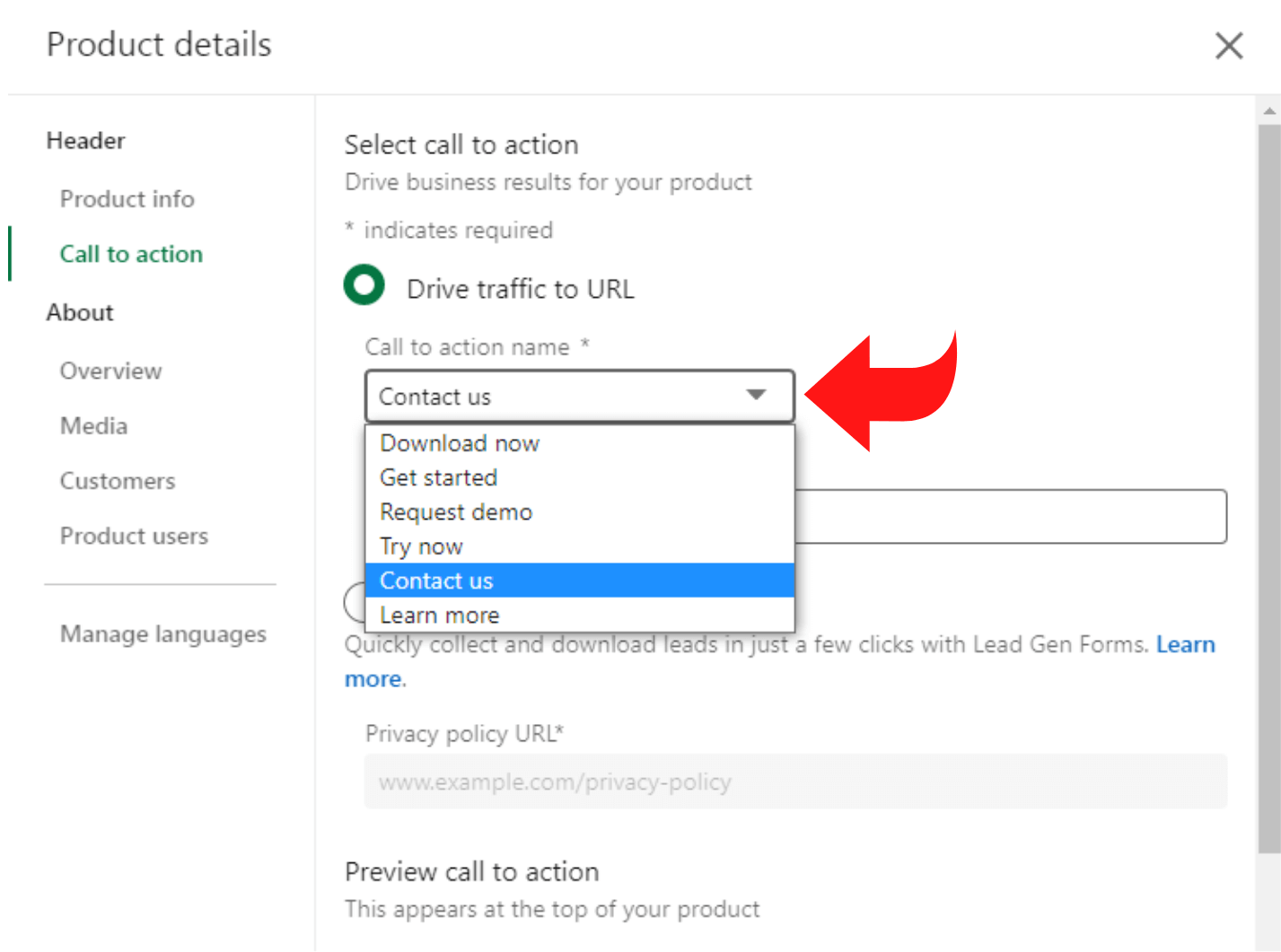
Task: Close the Product details dialog
Action: (1229, 46)
